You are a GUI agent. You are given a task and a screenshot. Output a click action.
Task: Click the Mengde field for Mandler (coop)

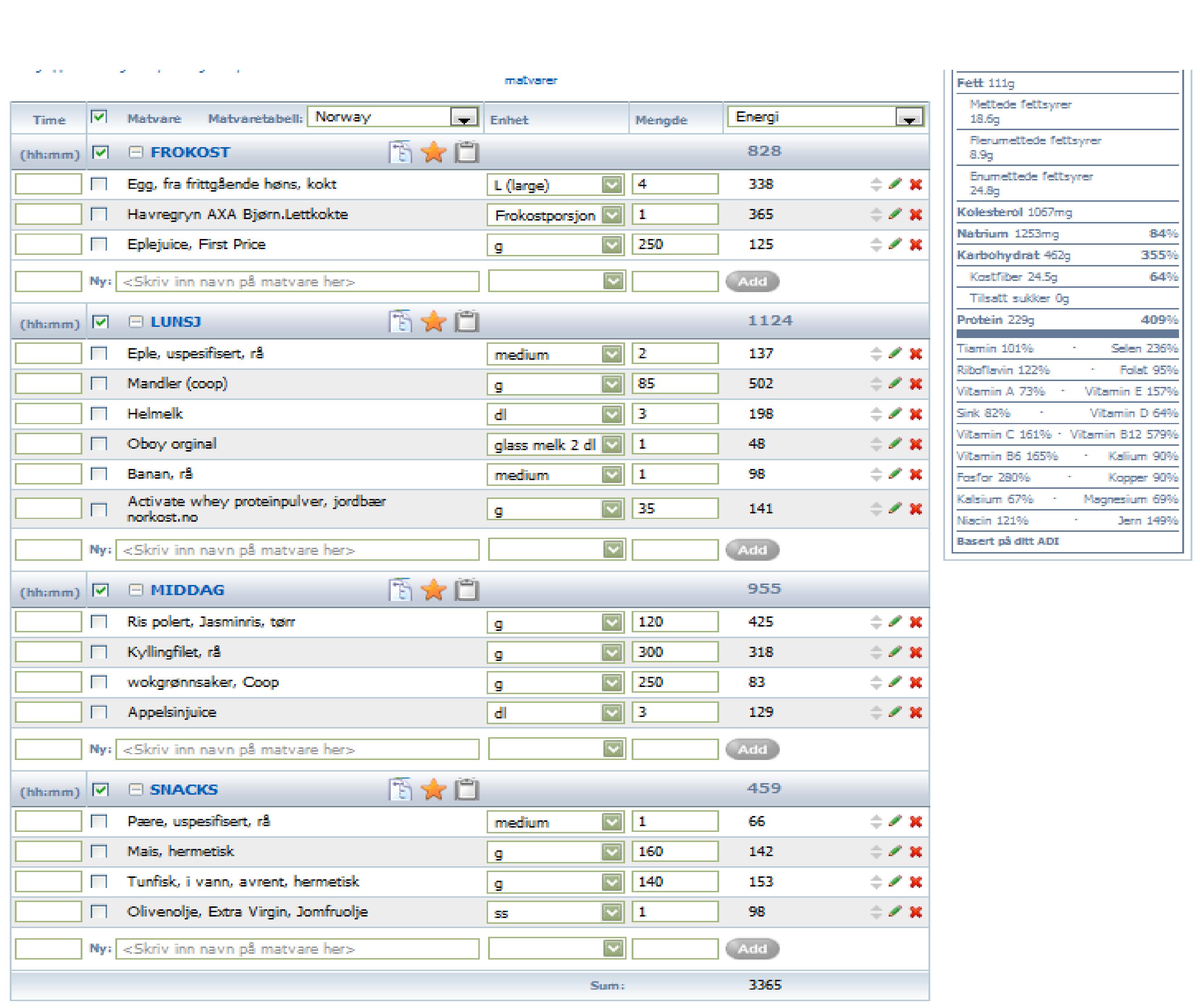coord(675,384)
